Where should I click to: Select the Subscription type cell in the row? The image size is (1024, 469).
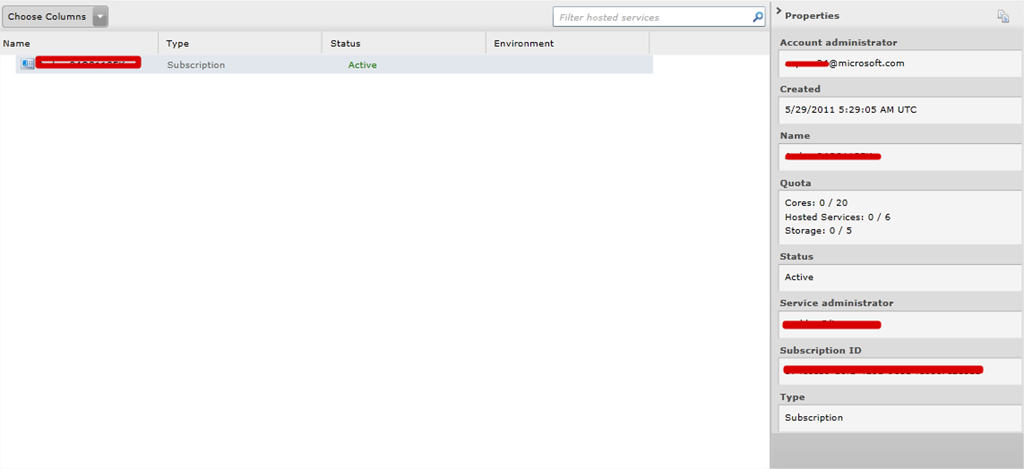click(x=196, y=65)
